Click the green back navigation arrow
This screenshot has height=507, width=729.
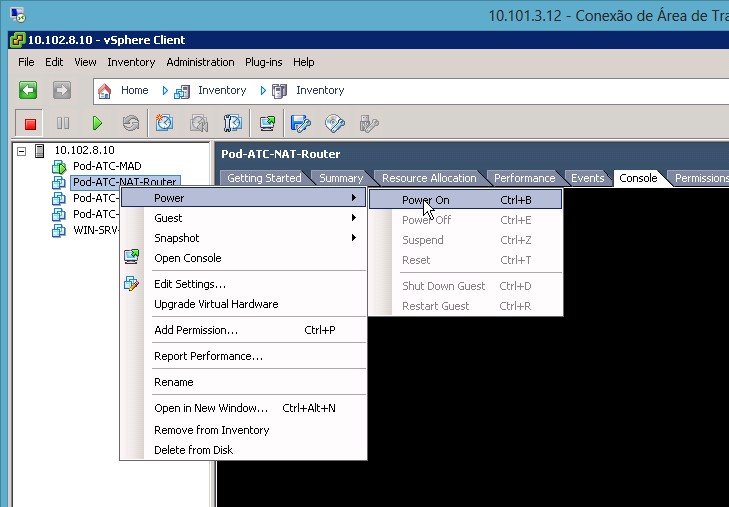coord(29,90)
